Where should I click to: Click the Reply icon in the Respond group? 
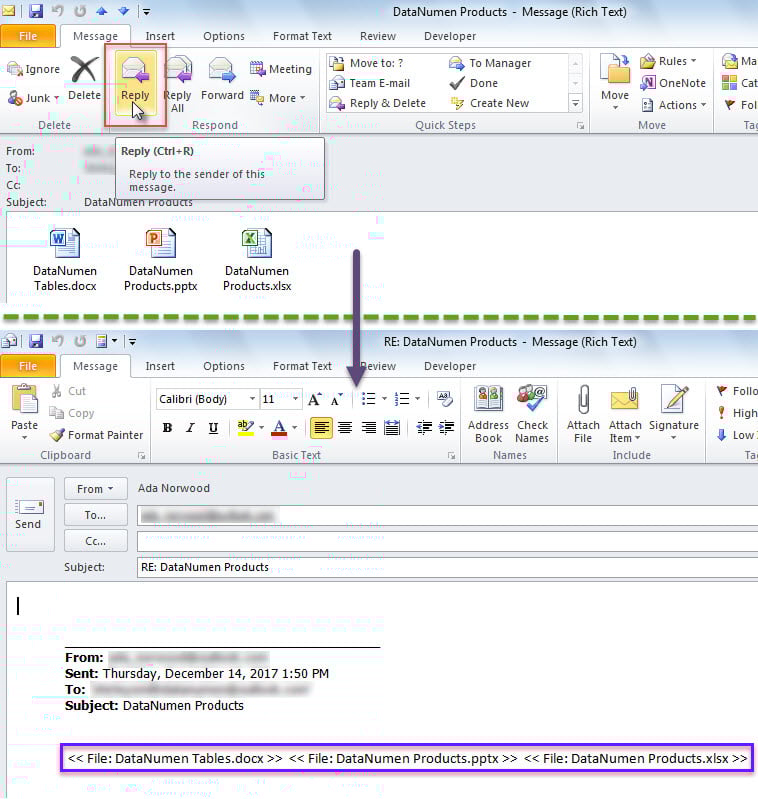(135, 85)
